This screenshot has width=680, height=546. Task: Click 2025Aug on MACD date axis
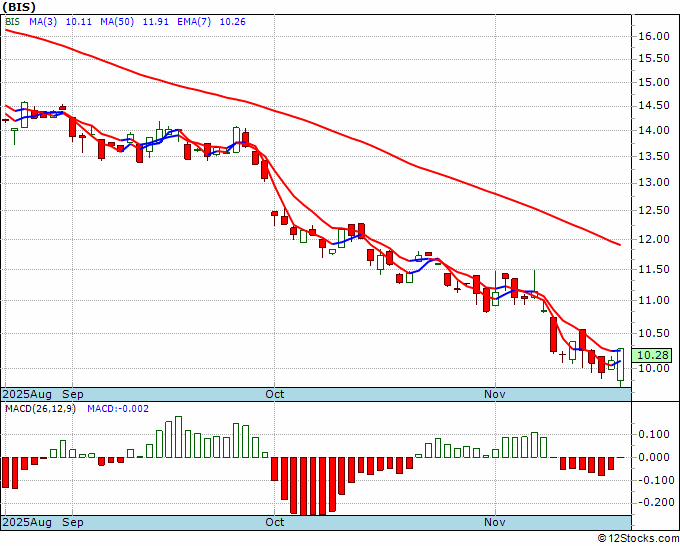point(27,522)
